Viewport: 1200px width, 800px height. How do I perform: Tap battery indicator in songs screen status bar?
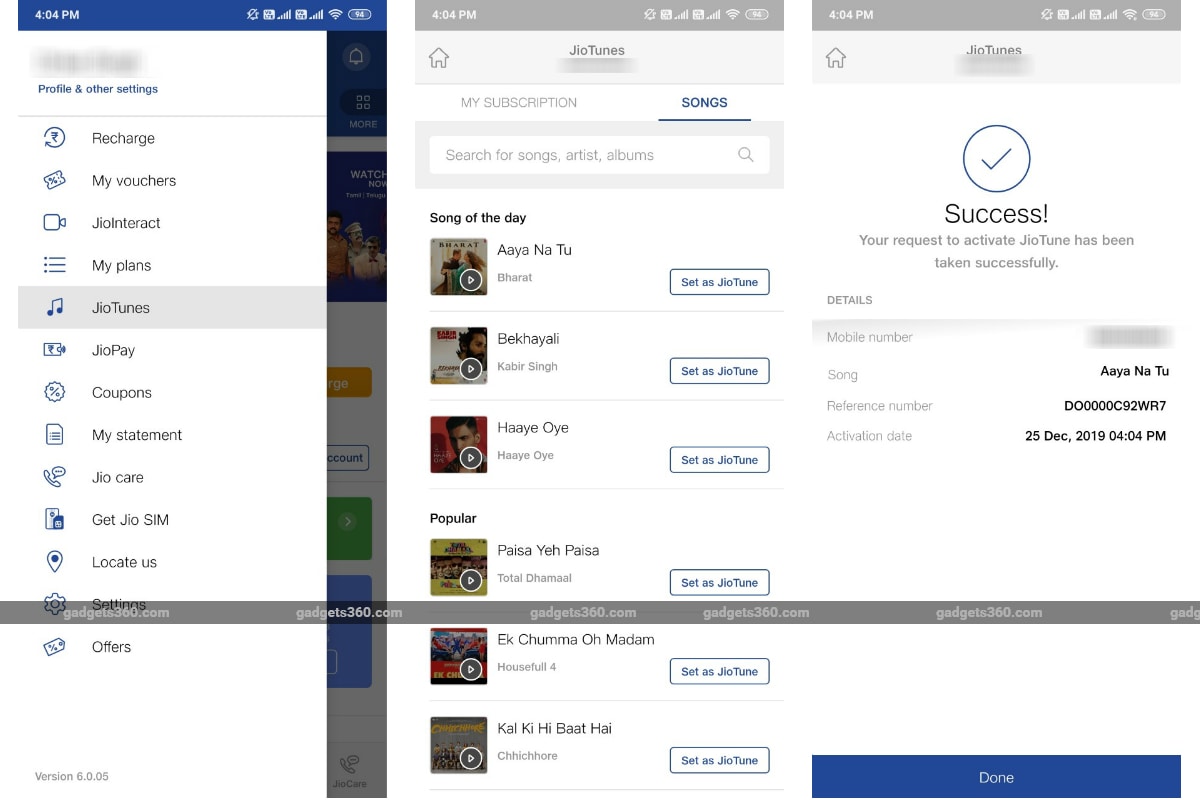point(757,15)
